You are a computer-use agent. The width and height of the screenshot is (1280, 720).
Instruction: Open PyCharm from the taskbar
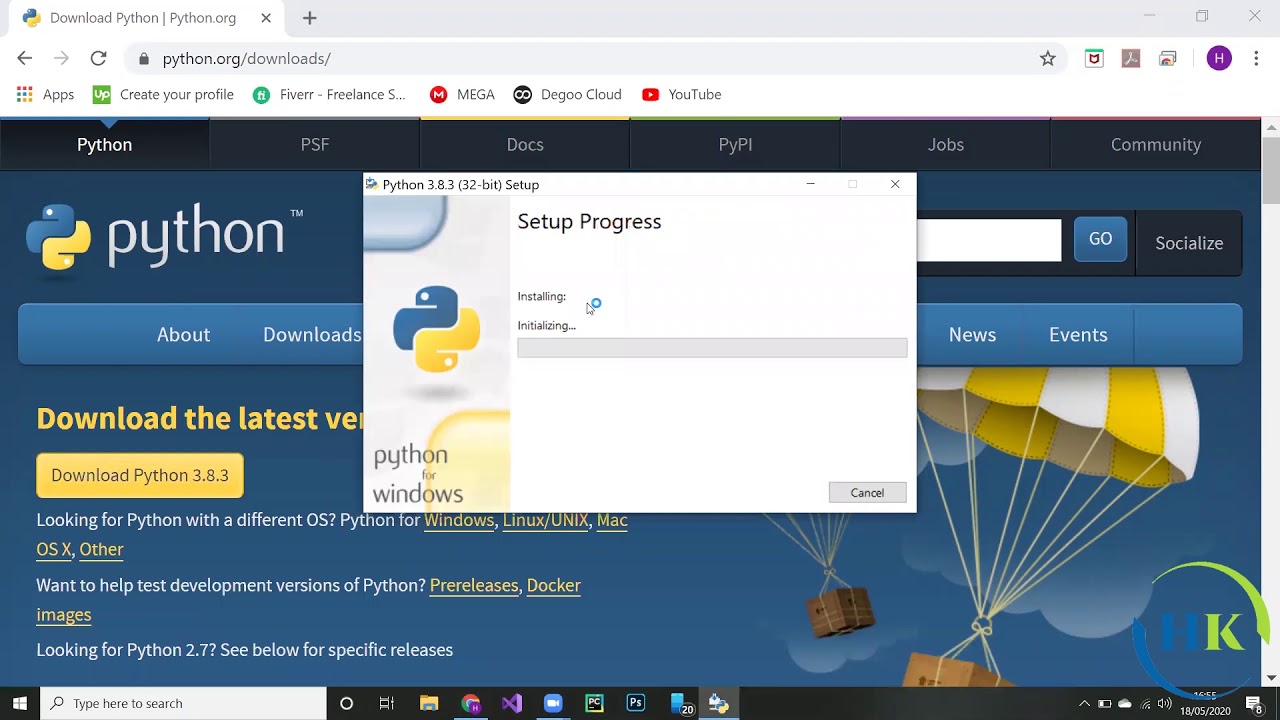(595, 703)
